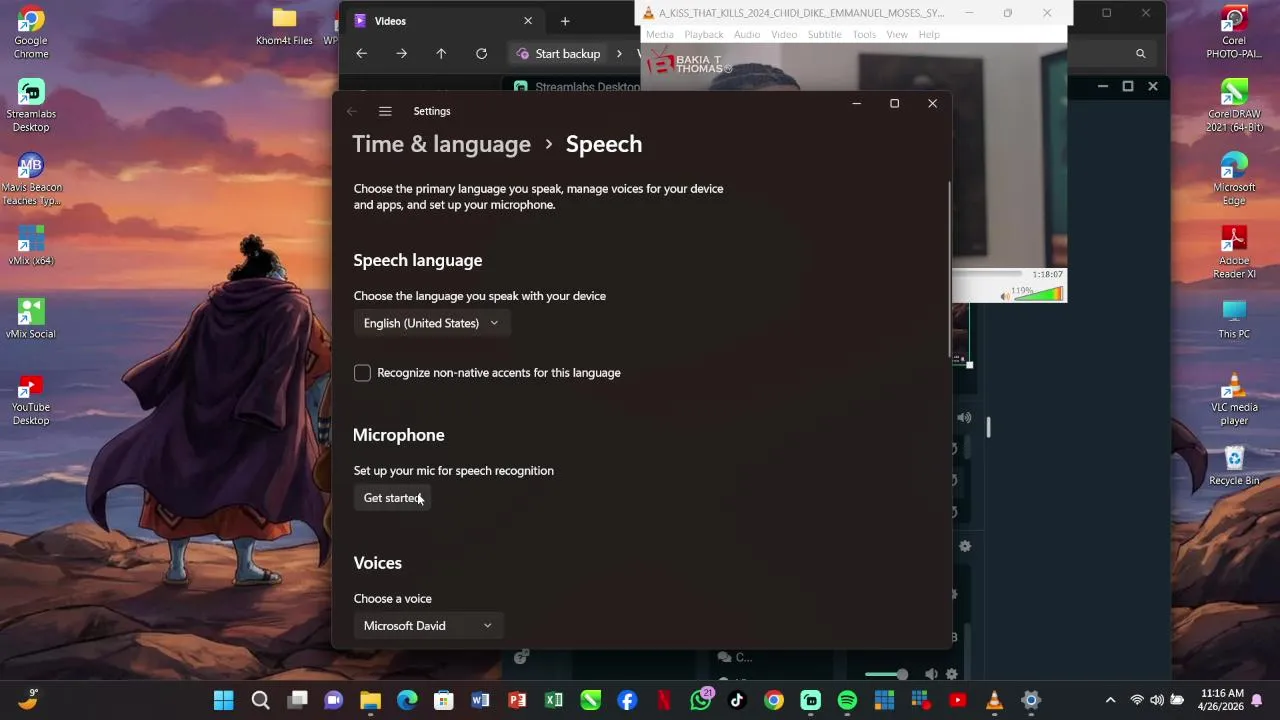Open VLC Media menu
Viewport: 1280px width, 720px height.
659,35
